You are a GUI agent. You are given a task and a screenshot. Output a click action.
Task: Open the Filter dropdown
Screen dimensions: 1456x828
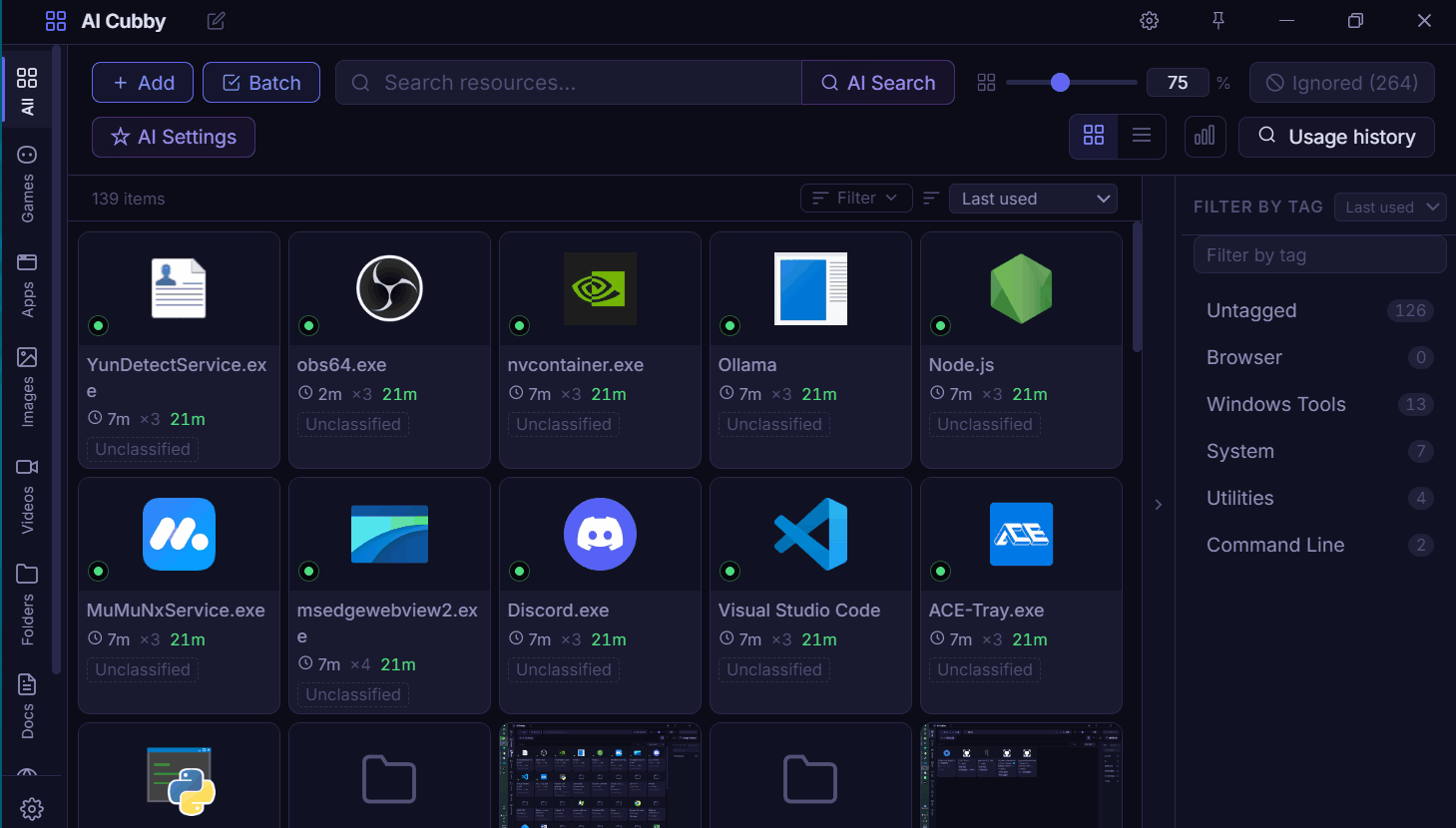tap(856, 199)
